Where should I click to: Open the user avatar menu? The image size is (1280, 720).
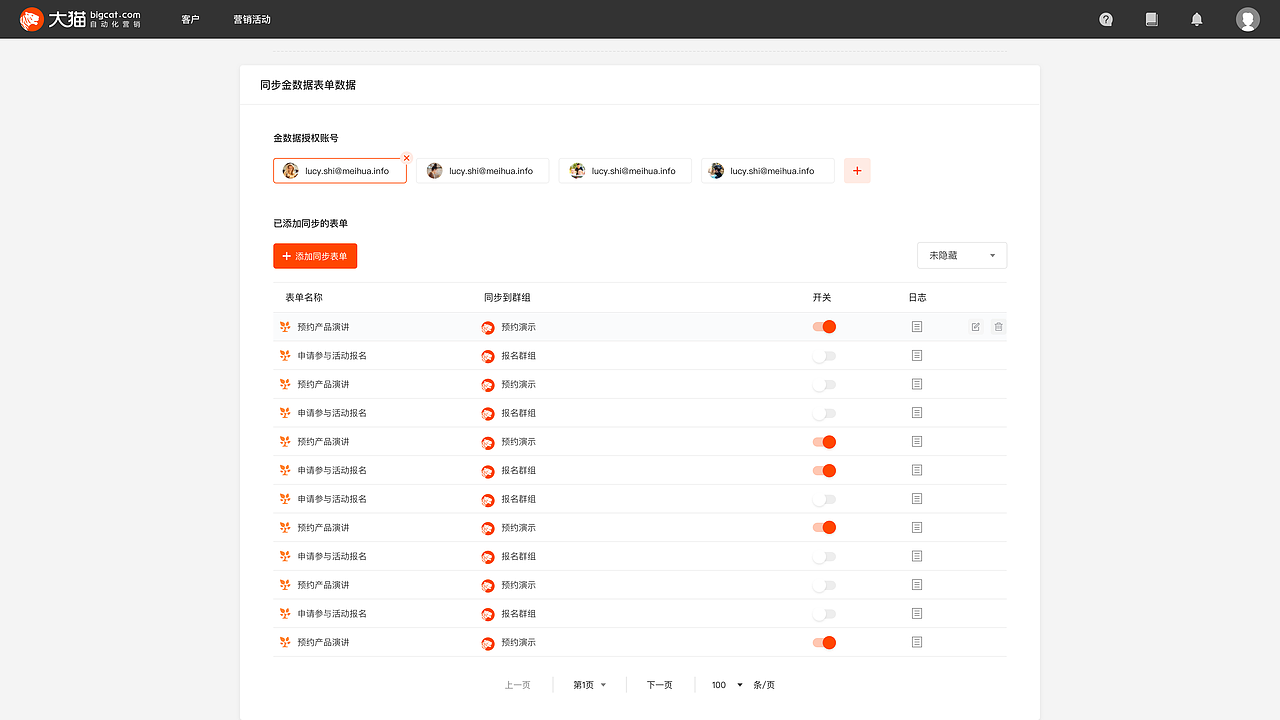tap(1247, 19)
